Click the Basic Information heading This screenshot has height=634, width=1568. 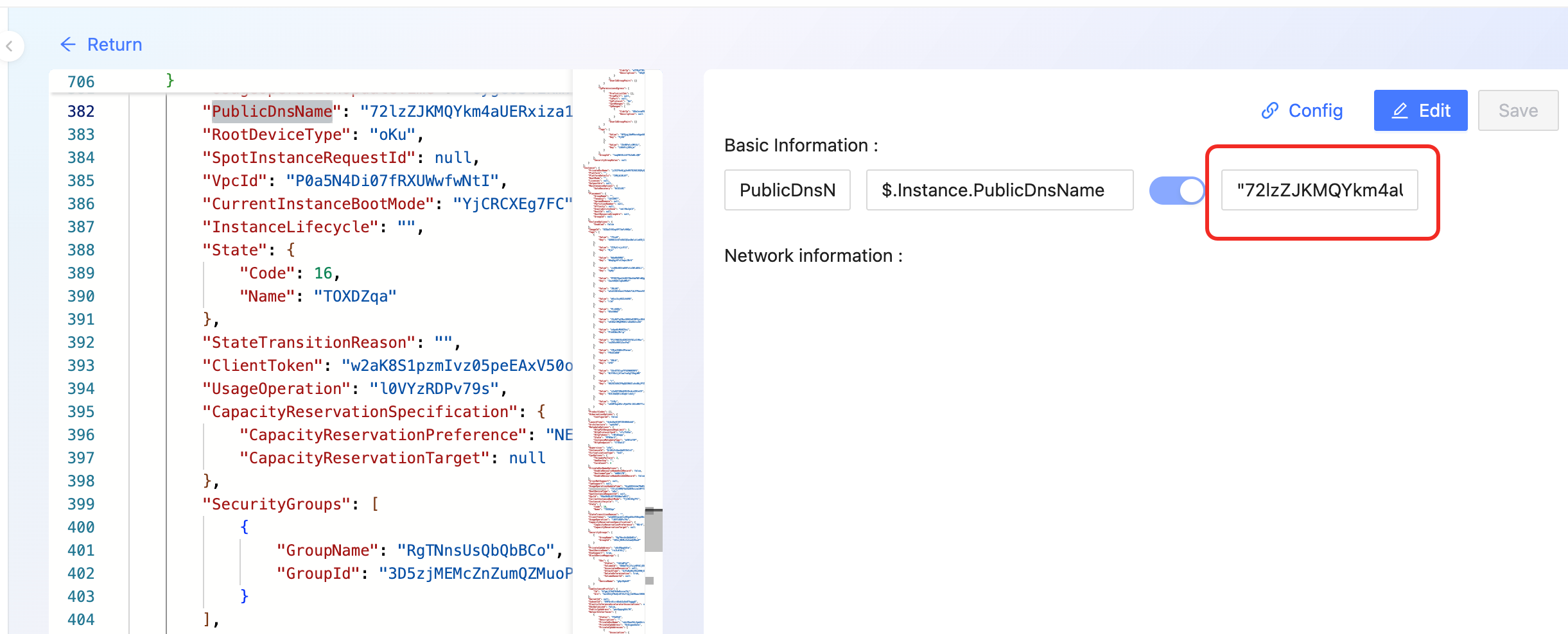tap(801, 145)
